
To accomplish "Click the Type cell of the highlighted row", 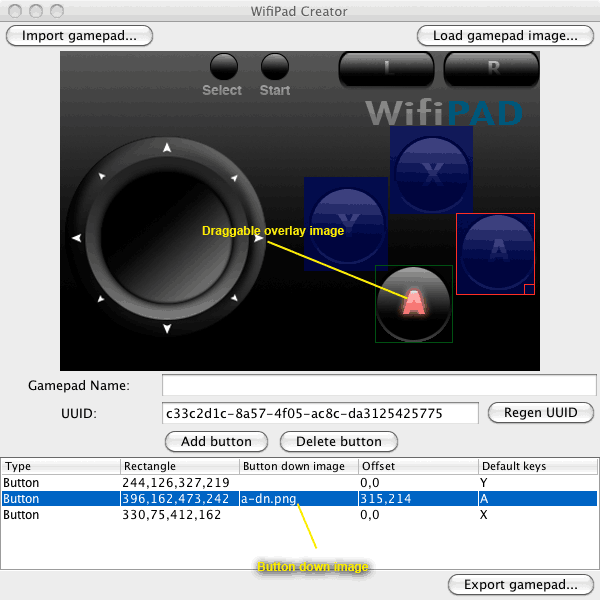I will click(60, 499).
